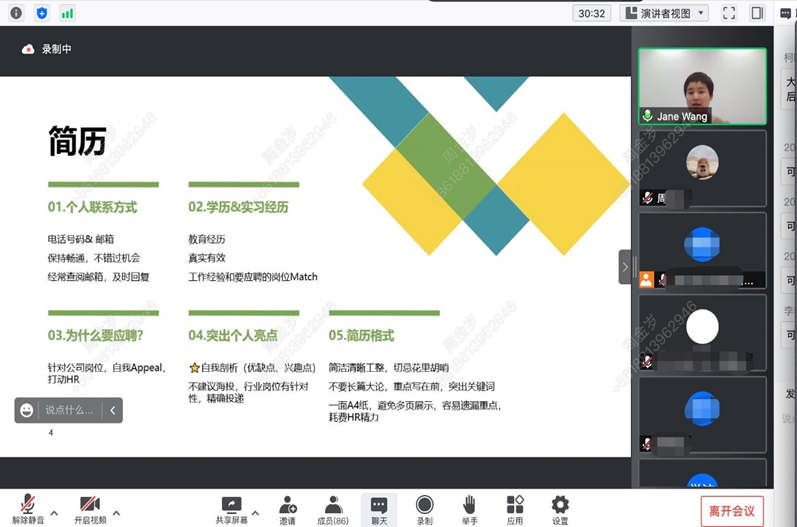Image resolution: width=797 pixels, height=527 pixels.
Task: Open 成员(86) members list
Action: click(333, 504)
